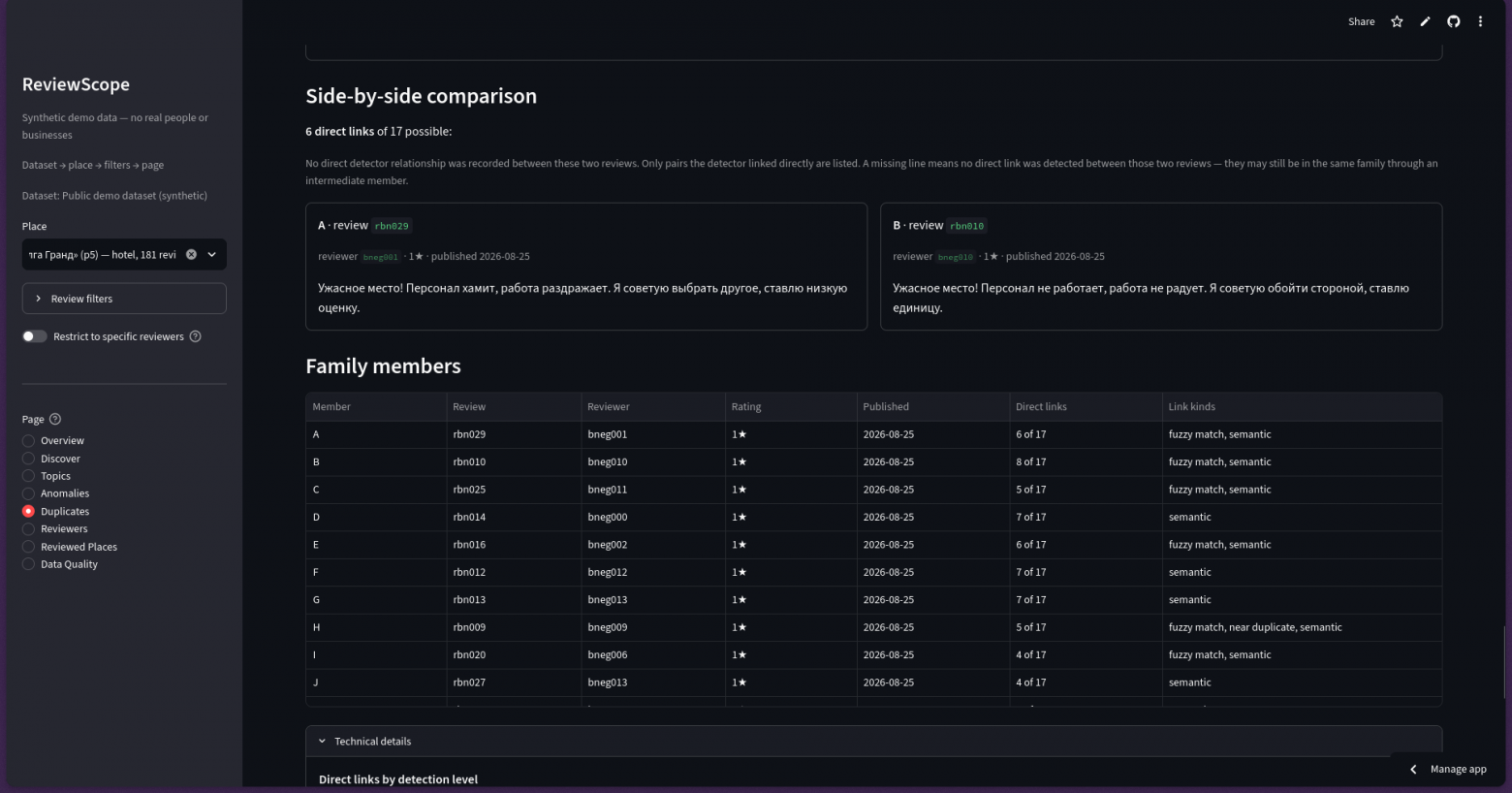The height and width of the screenshot is (793, 1512).
Task: Sort by the Link kinds column header
Action: [1302, 407]
